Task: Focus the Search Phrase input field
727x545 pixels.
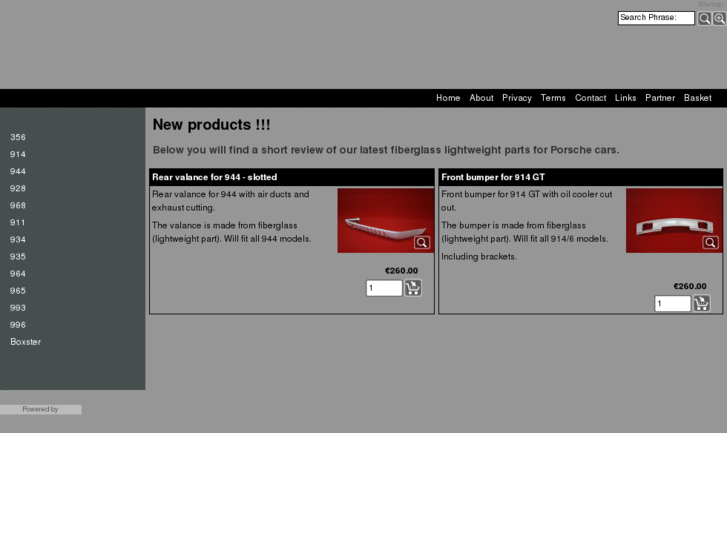Action: 656,18
